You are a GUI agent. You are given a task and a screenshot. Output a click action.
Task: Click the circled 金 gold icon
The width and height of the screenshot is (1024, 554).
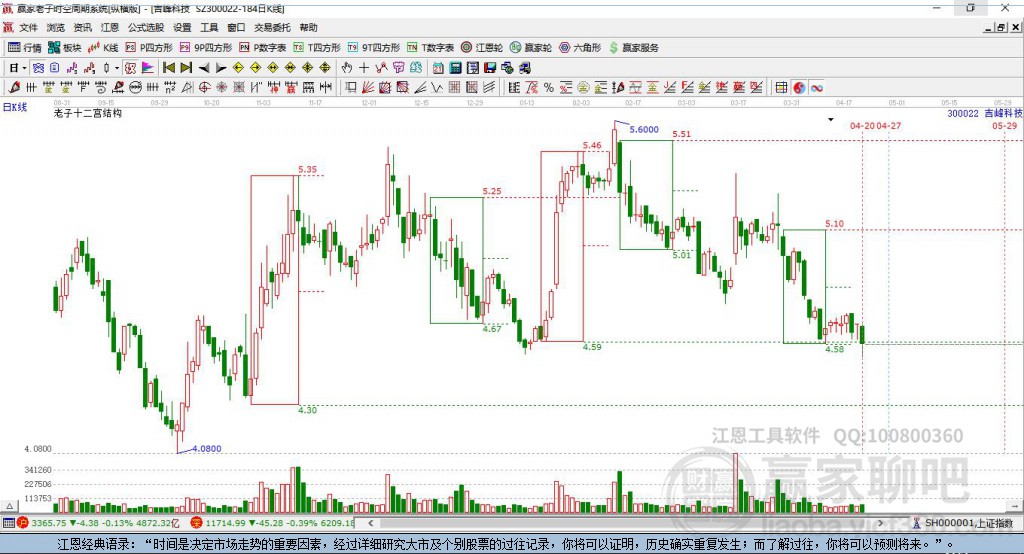click(583, 88)
